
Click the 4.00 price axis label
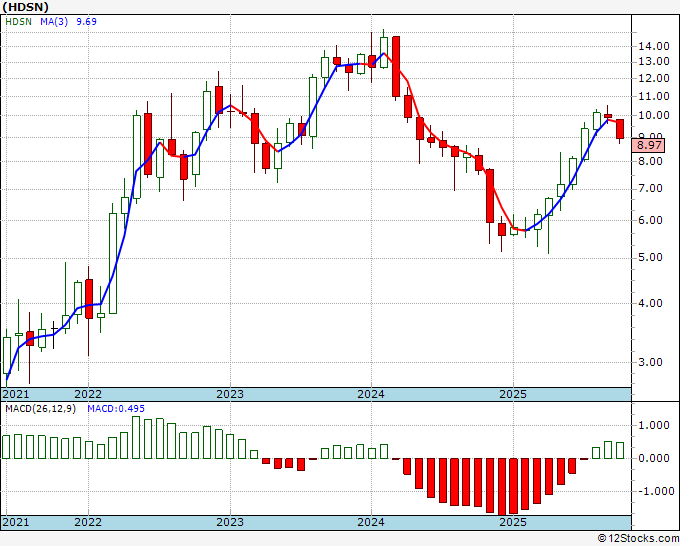click(650, 303)
